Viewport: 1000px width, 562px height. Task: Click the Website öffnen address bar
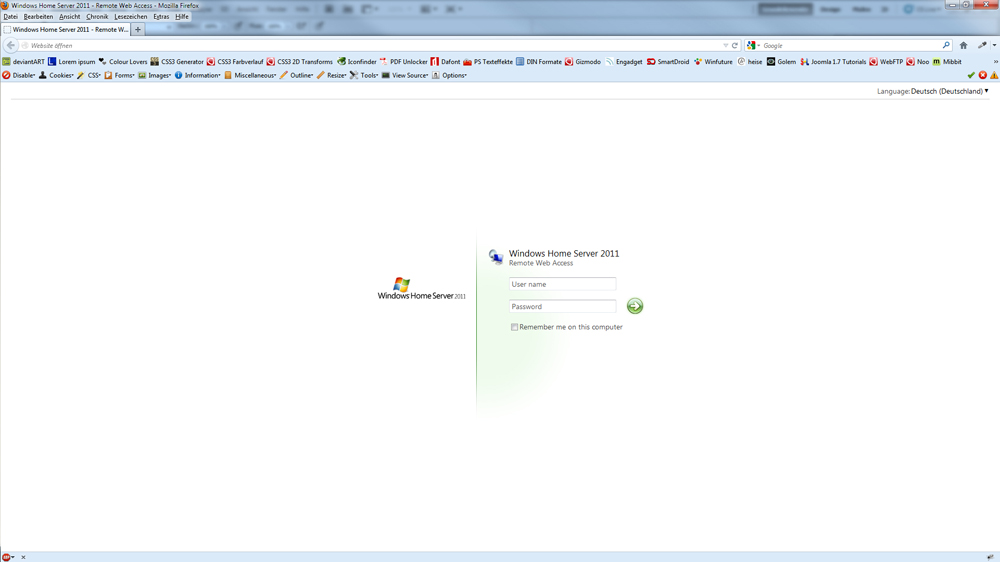[x=373, y=45]
